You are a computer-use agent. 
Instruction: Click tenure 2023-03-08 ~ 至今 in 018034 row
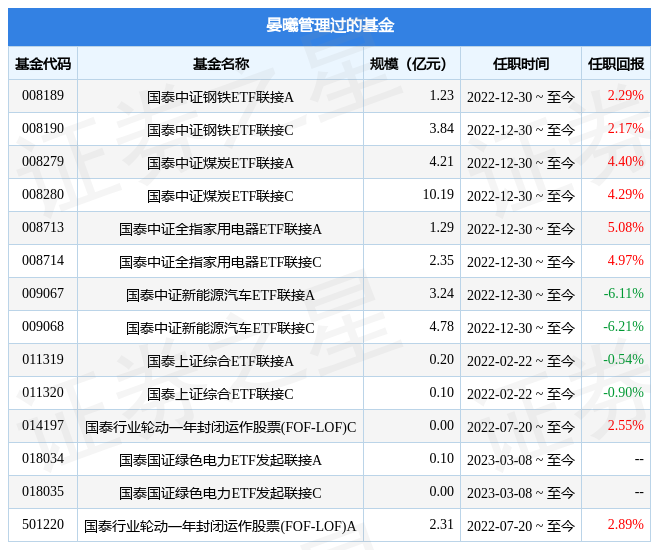point(521,460)
